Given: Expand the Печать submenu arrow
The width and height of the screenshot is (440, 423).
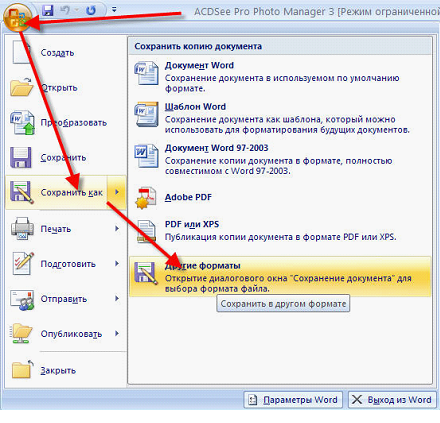Looking at the screenshot, I should [117, 229].
